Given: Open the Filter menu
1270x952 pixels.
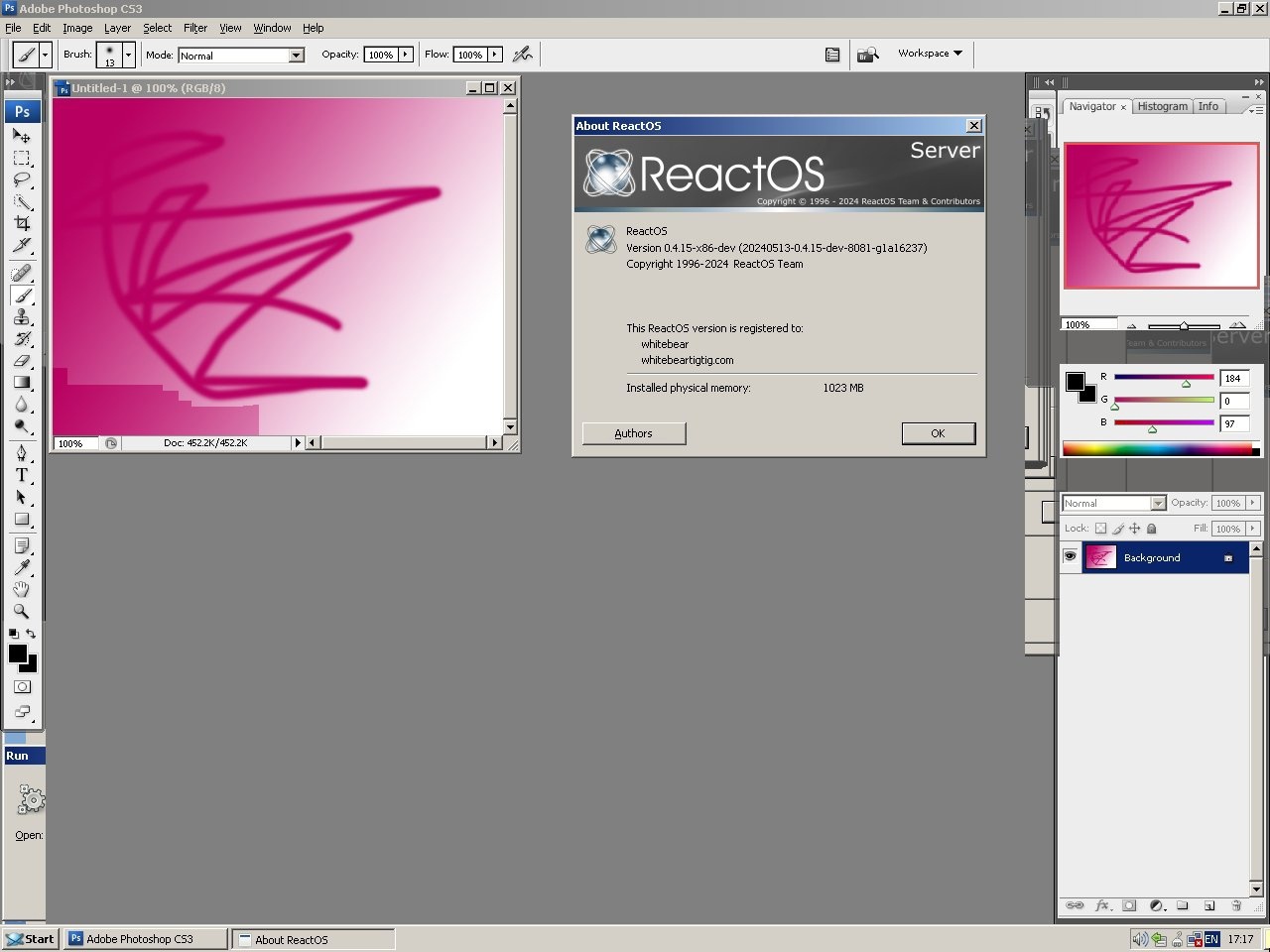Looking at the screenshot, I should 194,28.
